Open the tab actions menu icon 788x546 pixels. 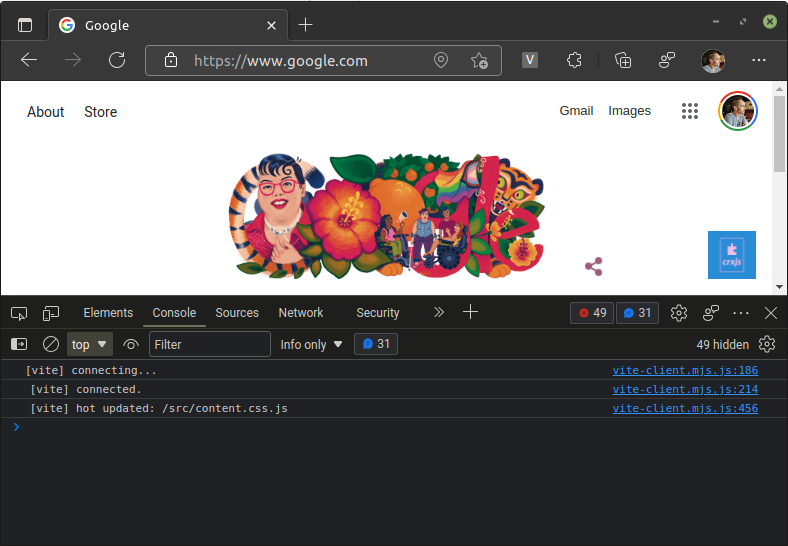[25, 25]
